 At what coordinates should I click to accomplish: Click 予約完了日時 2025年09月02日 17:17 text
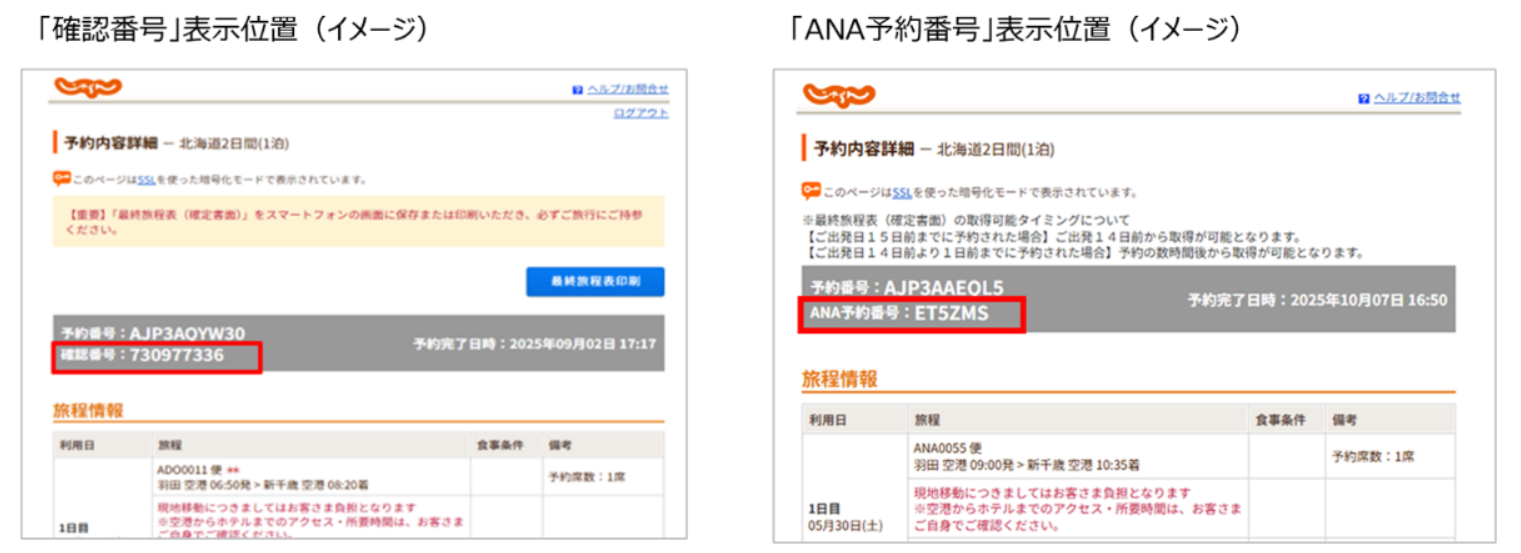(535, 344)
